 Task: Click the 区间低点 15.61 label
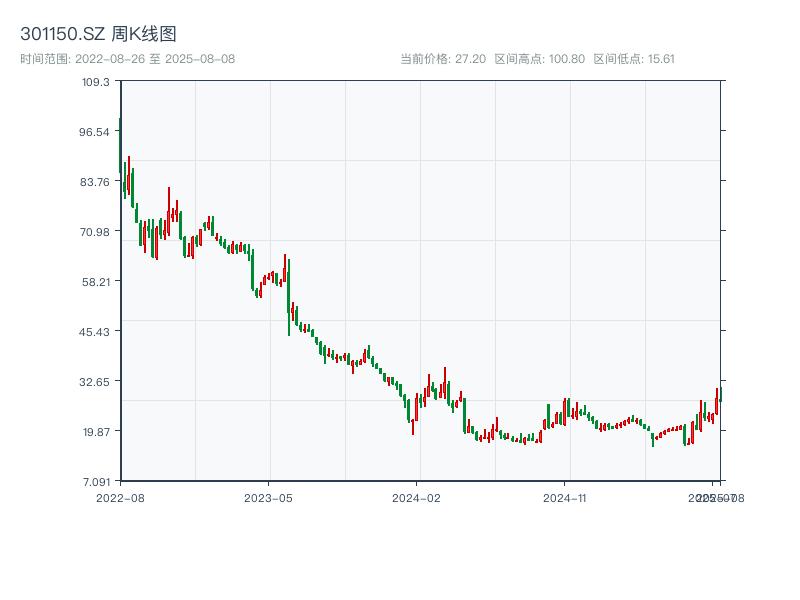click(x=634, y=59)
